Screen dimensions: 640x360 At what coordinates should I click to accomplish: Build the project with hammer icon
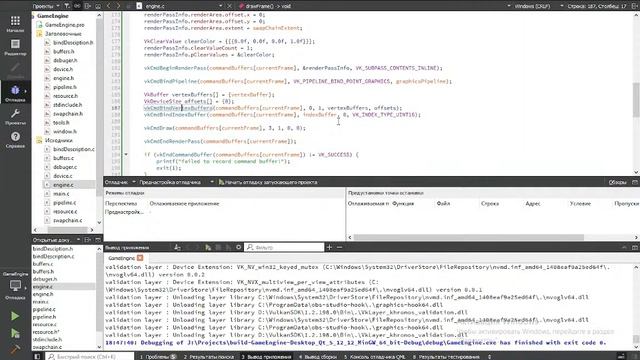click(15, 349)
